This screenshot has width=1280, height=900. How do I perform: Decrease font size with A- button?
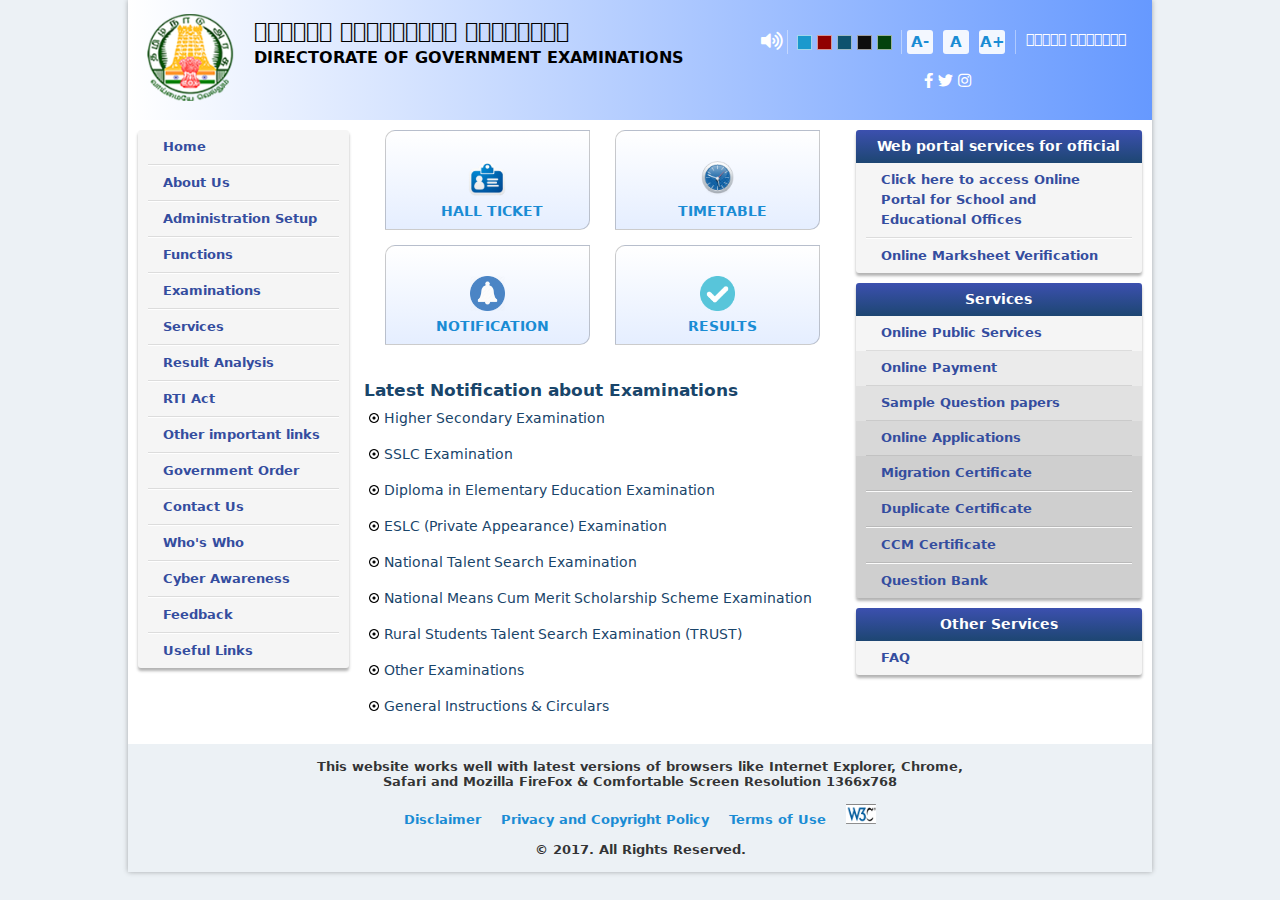pos(920,42)
